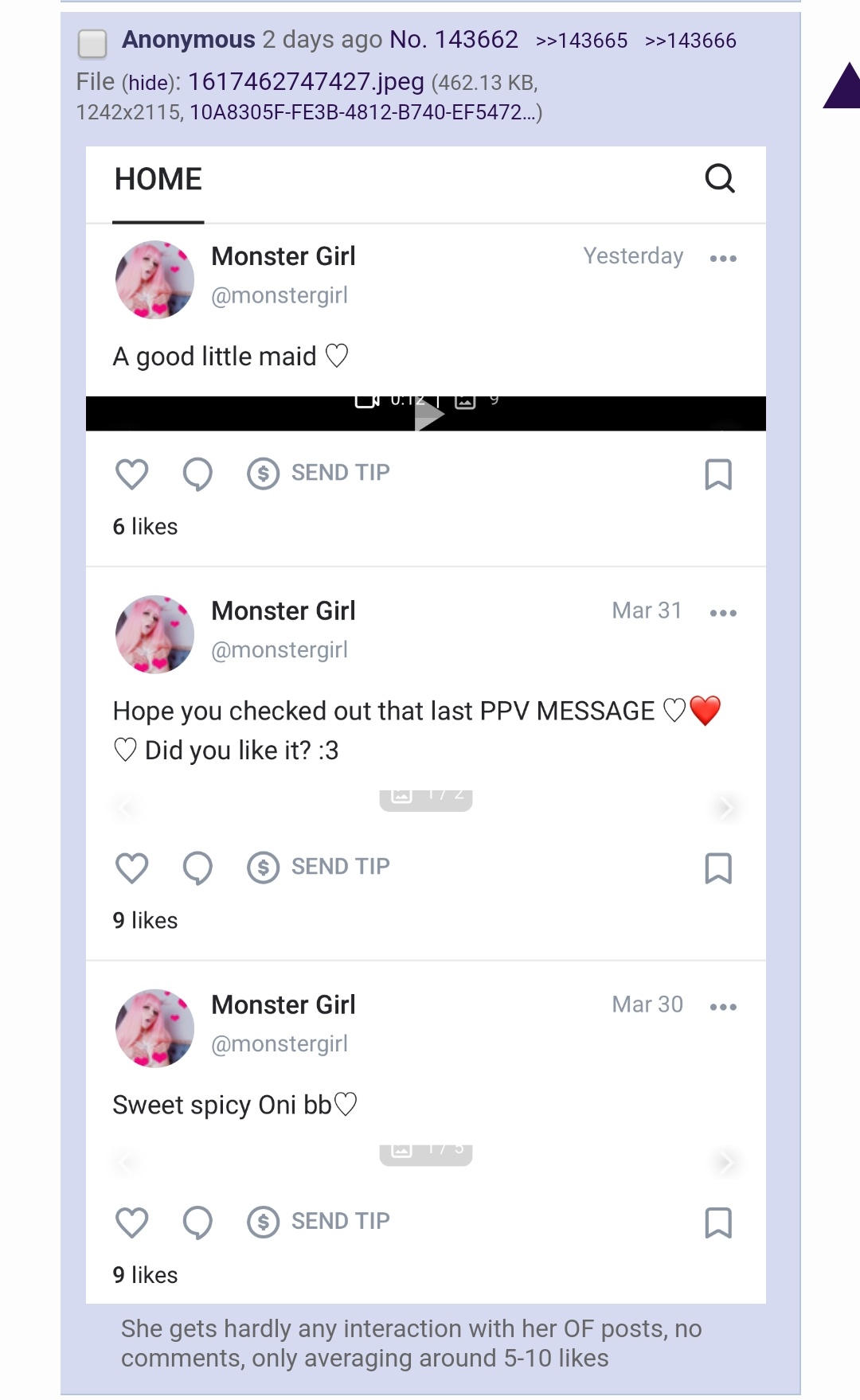Image resolution: width=860 pixels, height=1400 pixels.
Task: Like the 'Sweet spicy Oni bb' post
Action: coord(132,1223)
